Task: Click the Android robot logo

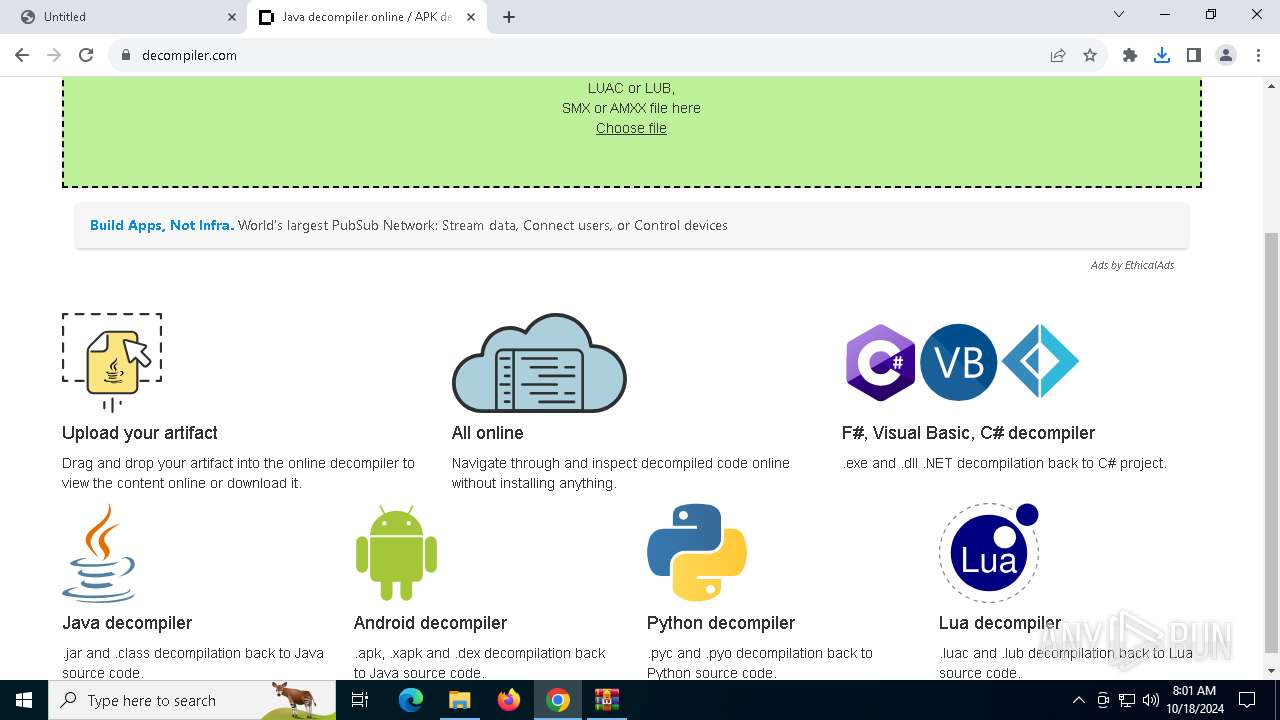Action: coord(396,553)
